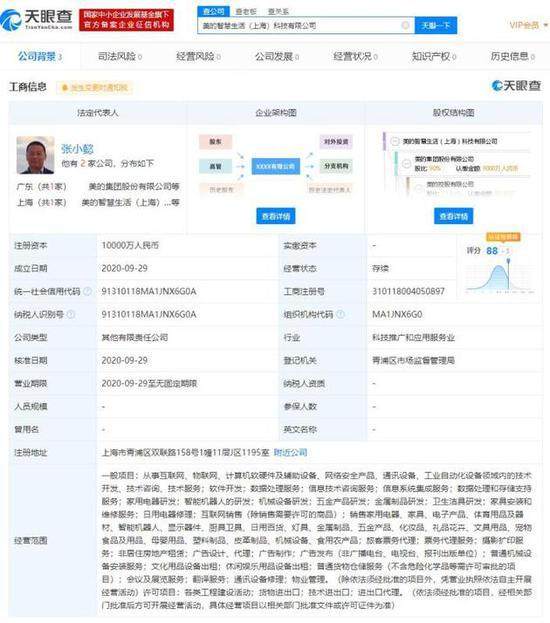The width and height of the screenshot is (550, 623).
Task: Switch to the 经营风险 tab
Action: pos(198,56)
